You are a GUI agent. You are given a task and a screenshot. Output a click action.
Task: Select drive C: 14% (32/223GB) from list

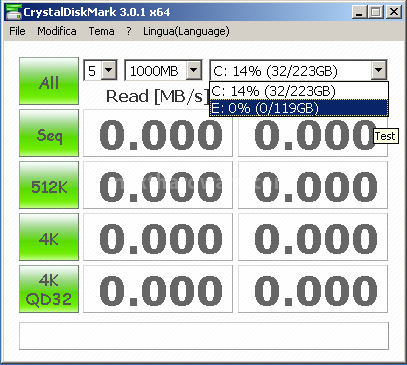[x=299, y=91]
